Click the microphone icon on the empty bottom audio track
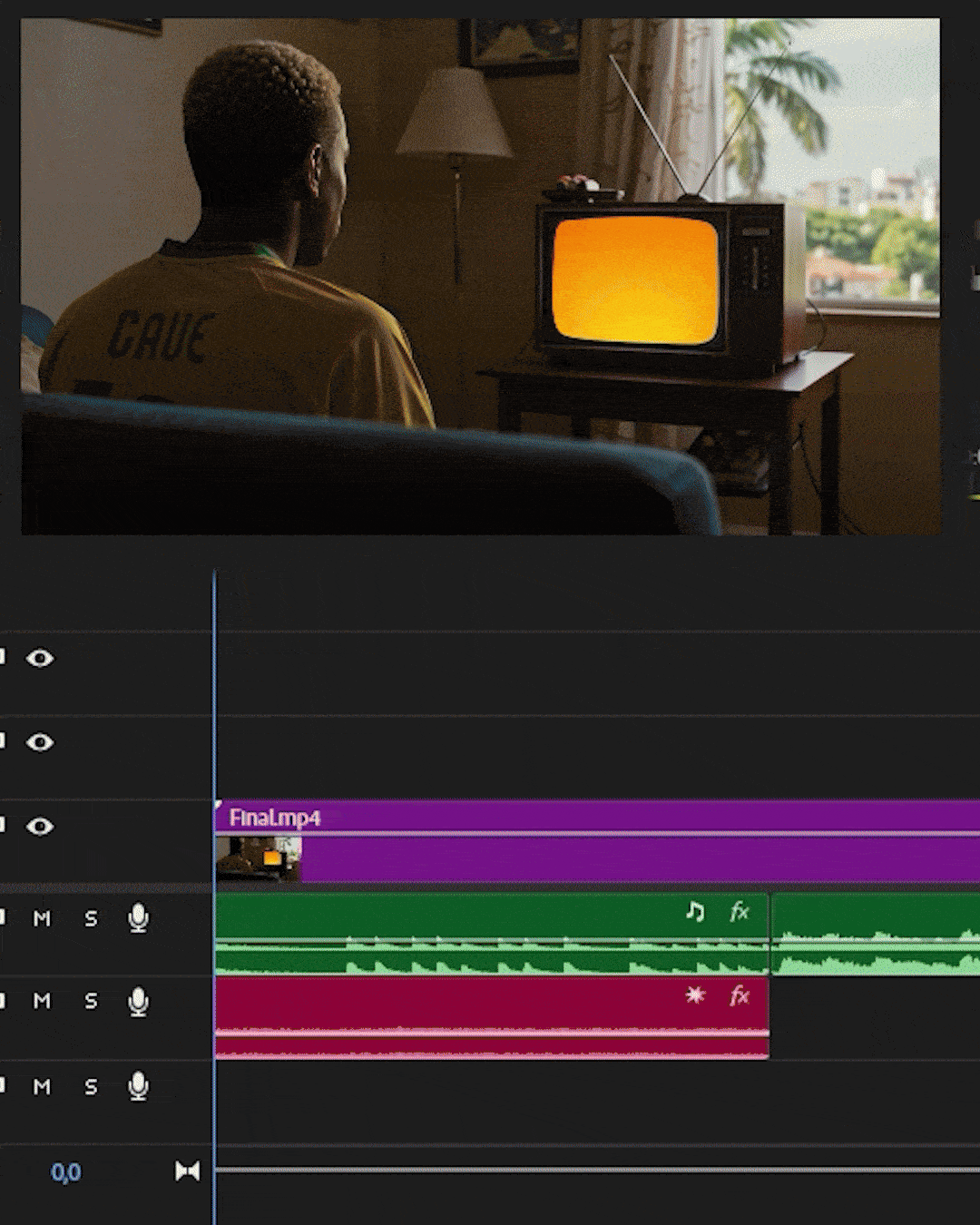Viewport: 980px width, 1225px height. [x=138, y=1086]
